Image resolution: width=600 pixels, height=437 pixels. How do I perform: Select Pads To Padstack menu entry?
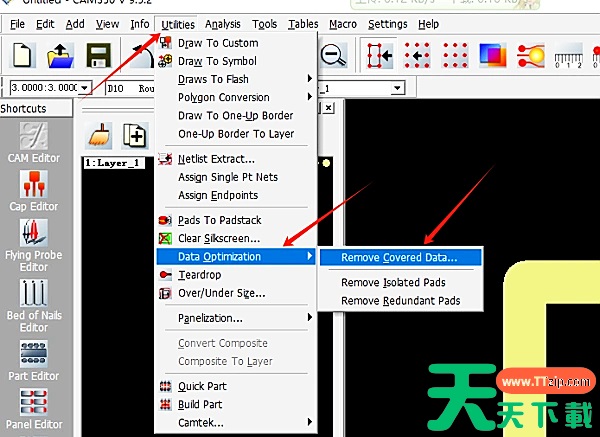click(x=236, y=220)
